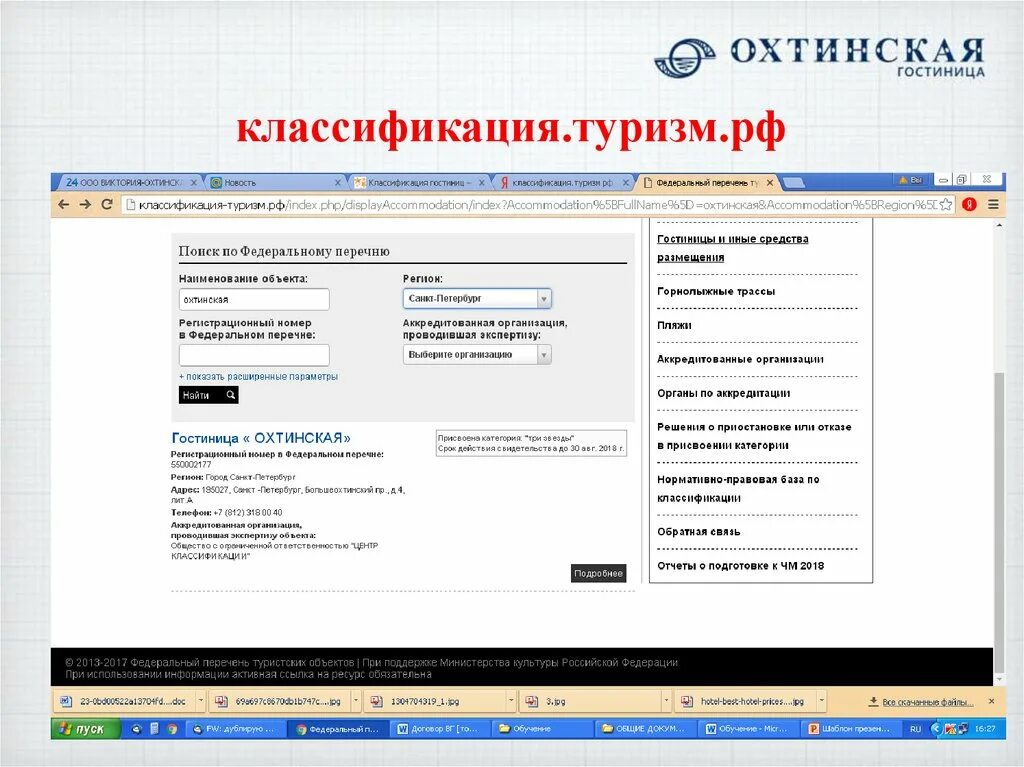This screenshot has width=1024, height=767.
Task: Expand the system tray hidden icons arrow
Action: (x=935, y=728)
